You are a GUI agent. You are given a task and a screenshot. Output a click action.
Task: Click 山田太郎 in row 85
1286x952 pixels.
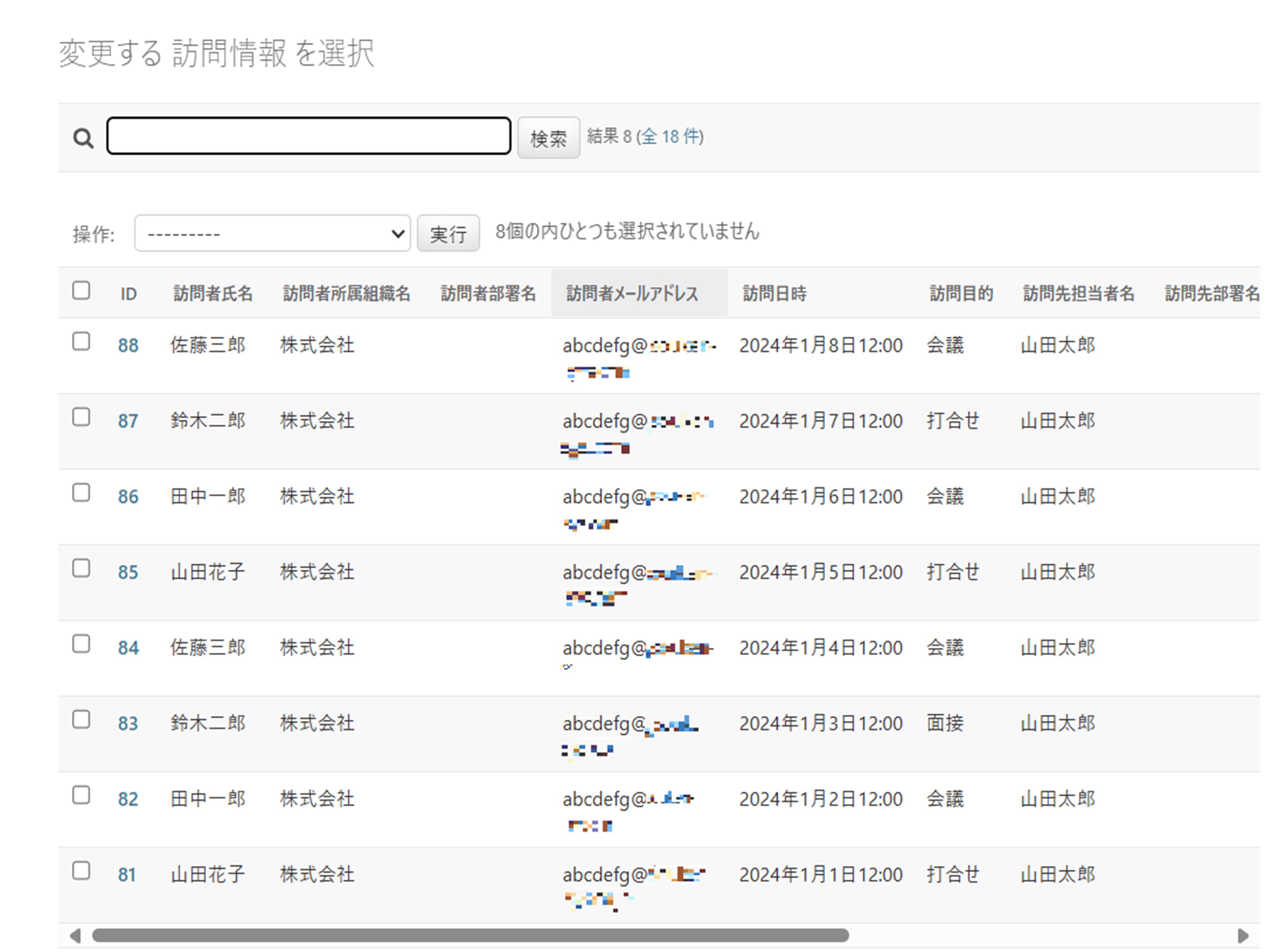pyautogui.click(x=1058, y=572)
